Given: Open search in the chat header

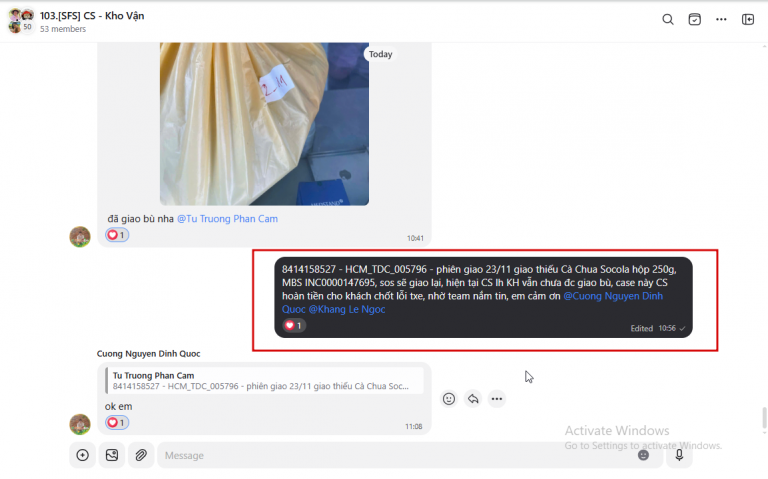Looking at the screenshot, I should [x=668, y=20].
